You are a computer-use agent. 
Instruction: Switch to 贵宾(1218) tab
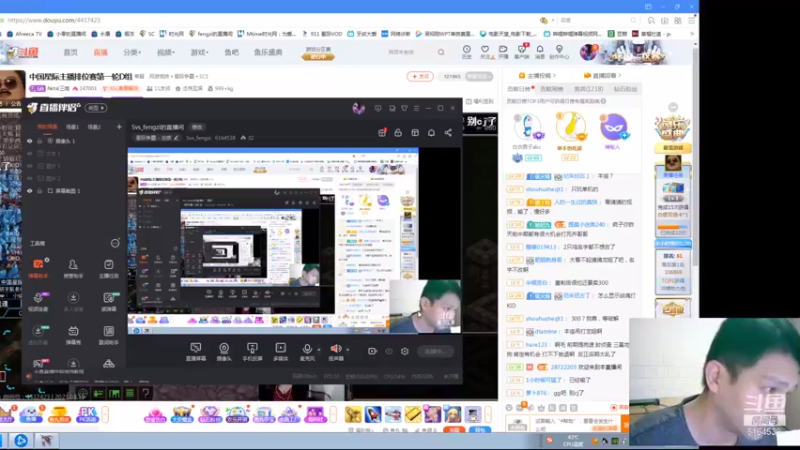(588, 89)
